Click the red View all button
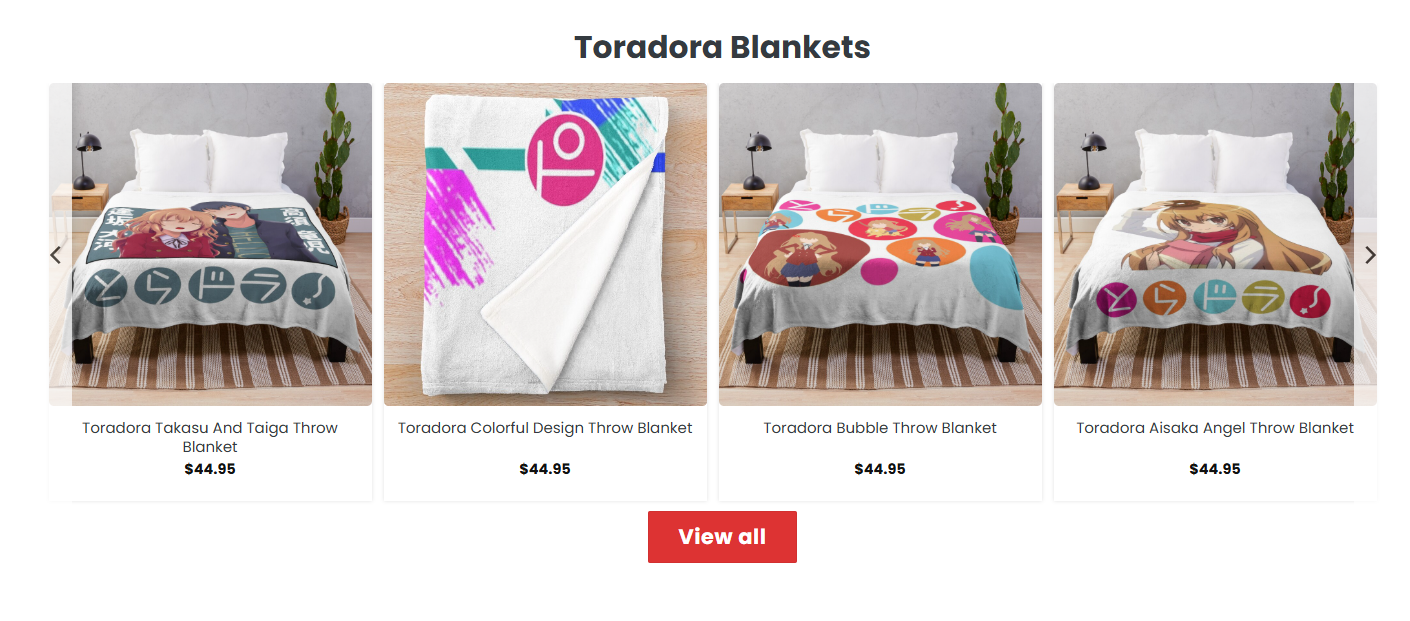The height and width of the screenshot is (621, 1410). (x=722, y=537)
